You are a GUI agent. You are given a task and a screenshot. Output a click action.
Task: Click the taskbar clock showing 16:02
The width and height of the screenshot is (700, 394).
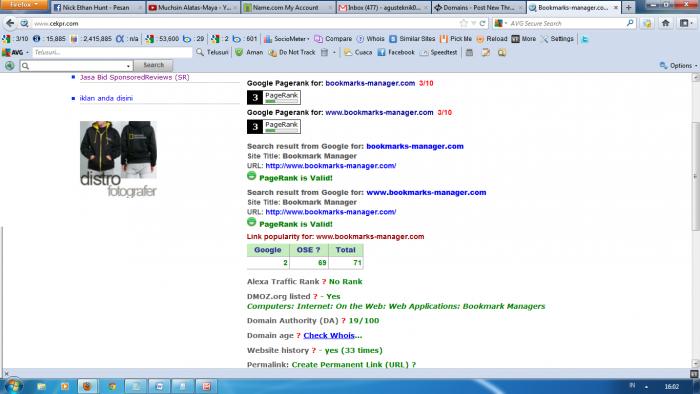671,386
